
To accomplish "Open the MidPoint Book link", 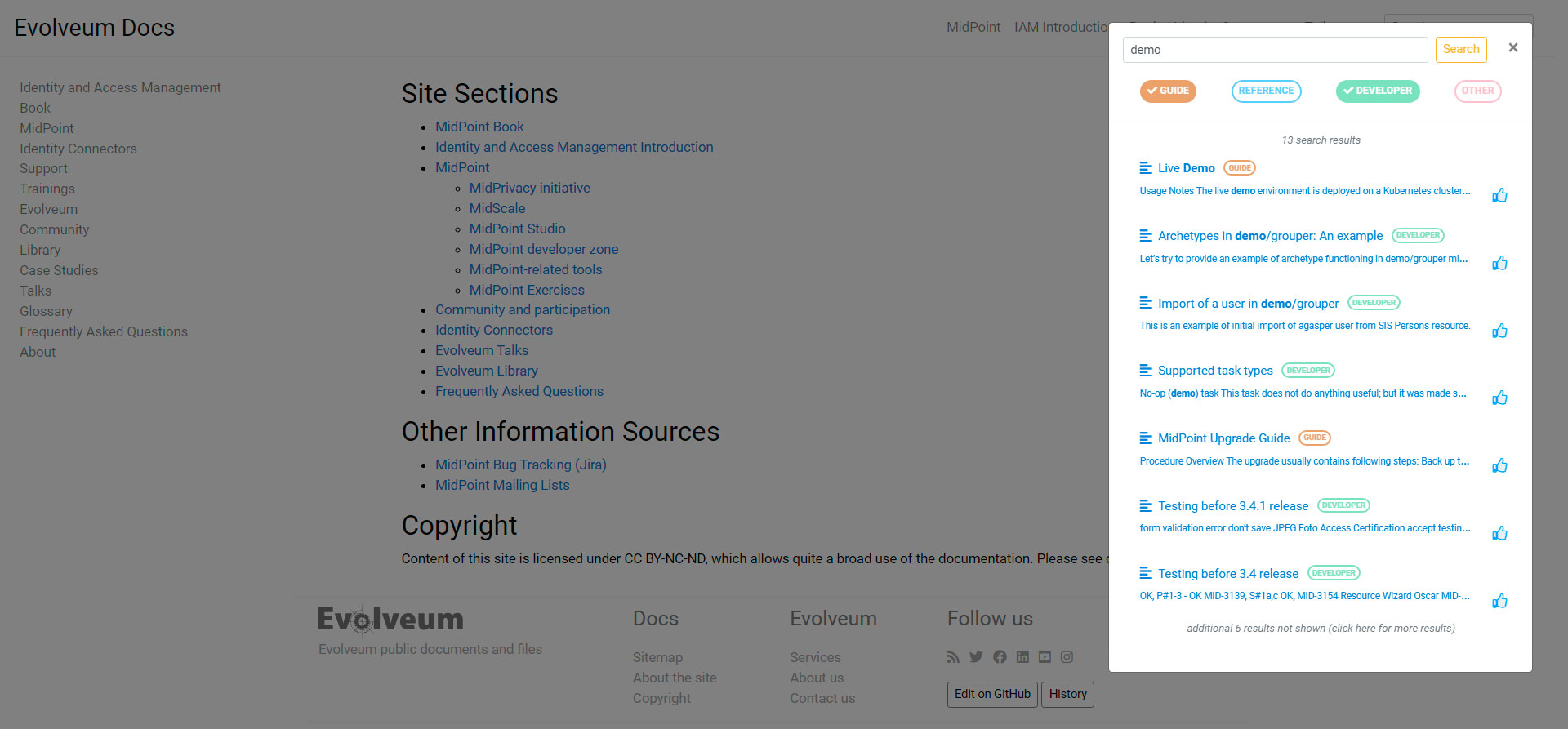I will click(479, 127).
